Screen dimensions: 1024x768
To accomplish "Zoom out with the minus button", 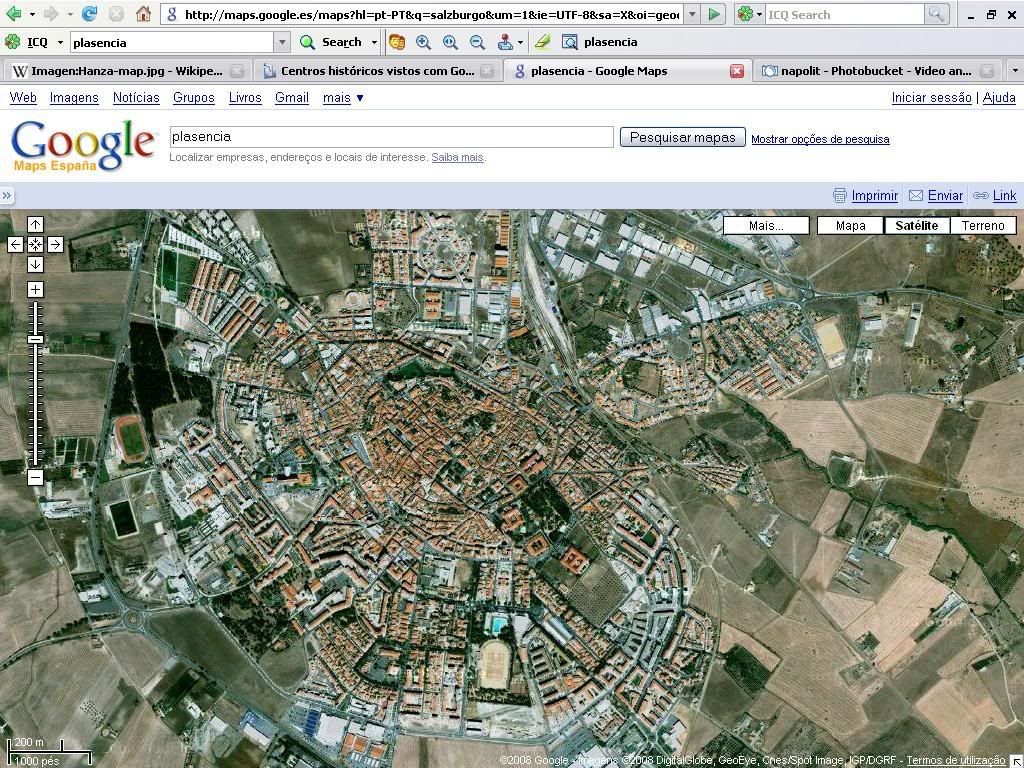I will tap(35, 477).
